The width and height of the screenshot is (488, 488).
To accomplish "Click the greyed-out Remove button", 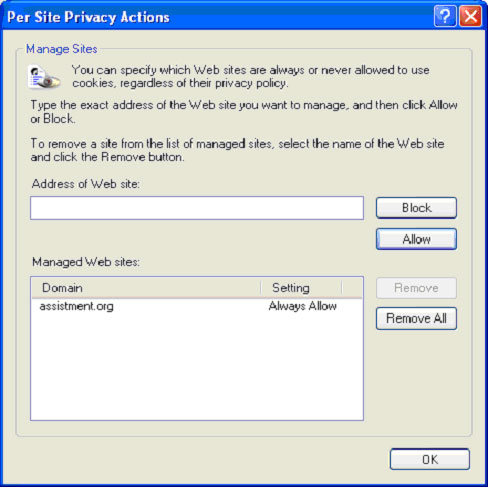I will 416,288.
